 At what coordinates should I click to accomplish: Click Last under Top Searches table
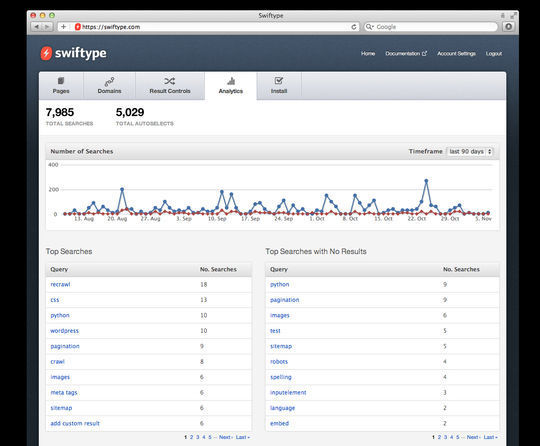(242, 437)
